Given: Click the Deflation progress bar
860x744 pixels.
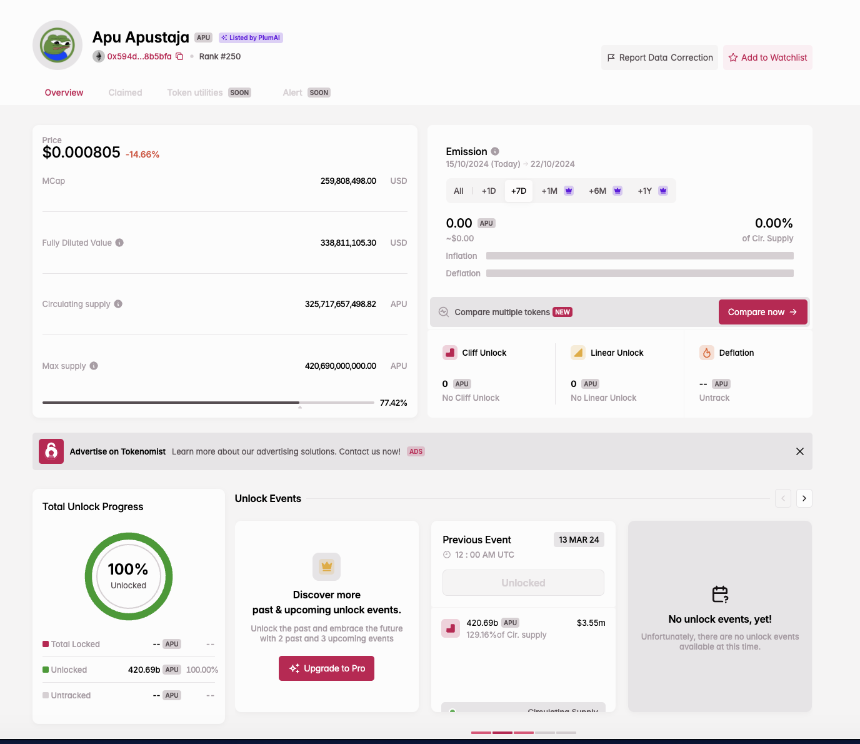Looking at the screenshot, I should coord(640,273).
